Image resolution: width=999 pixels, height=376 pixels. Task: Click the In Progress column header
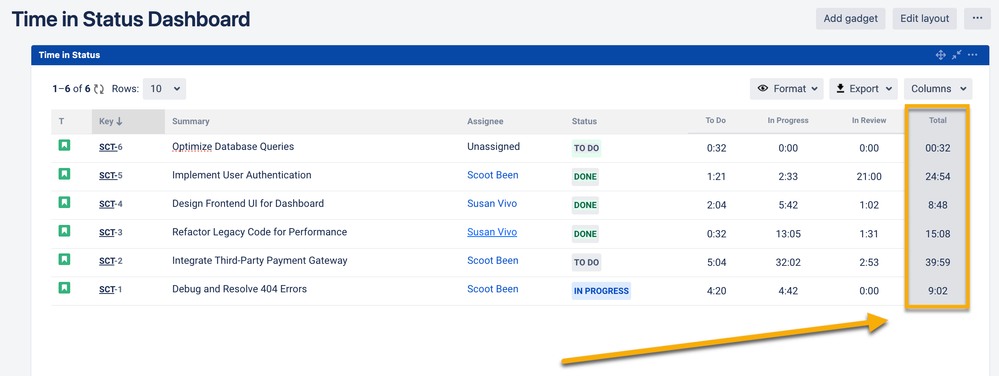tap(788, 120)
